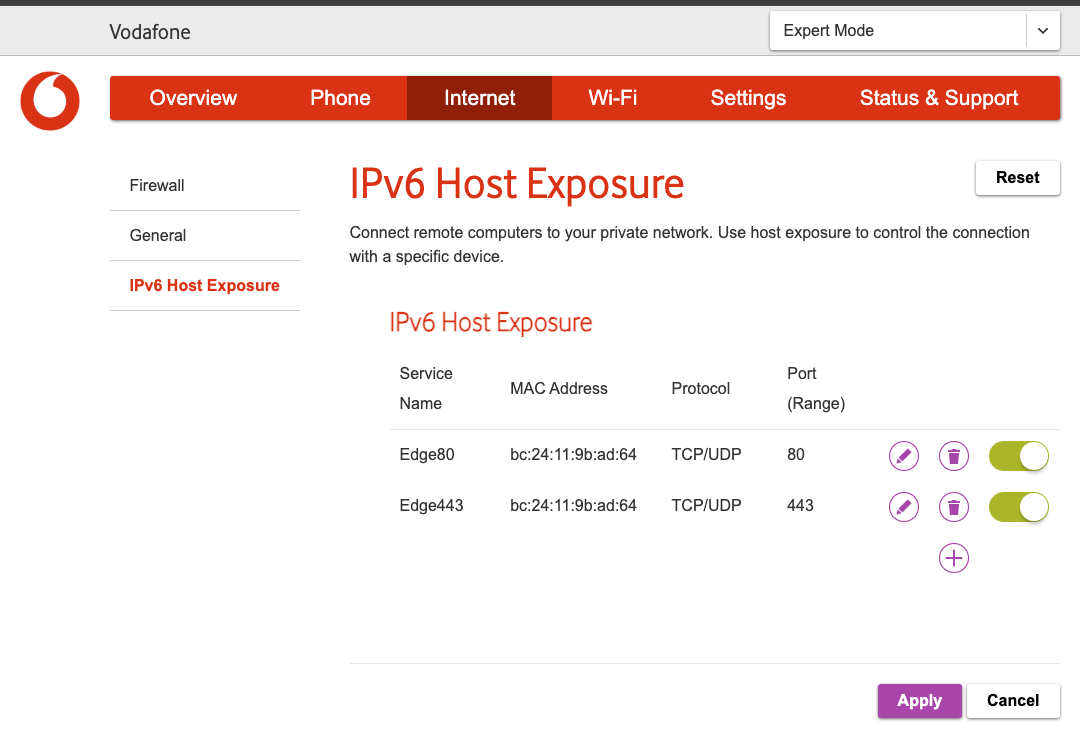
Task: Reset the IPv6 Host Exposure settings
Action: pyautogui.click(x=1017, y=177)
